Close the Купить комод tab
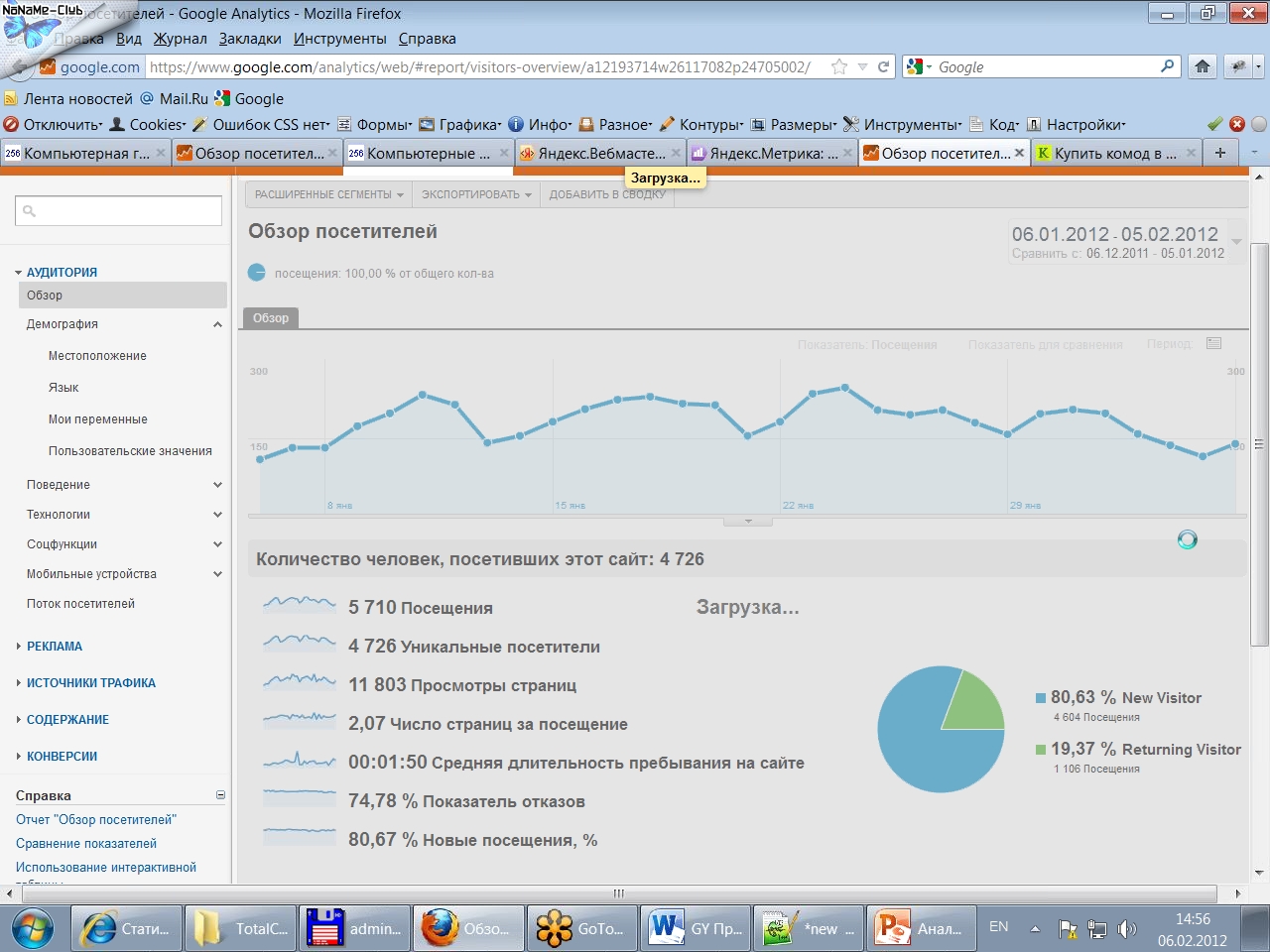The image size is (1270, 952). [1191, 153]
